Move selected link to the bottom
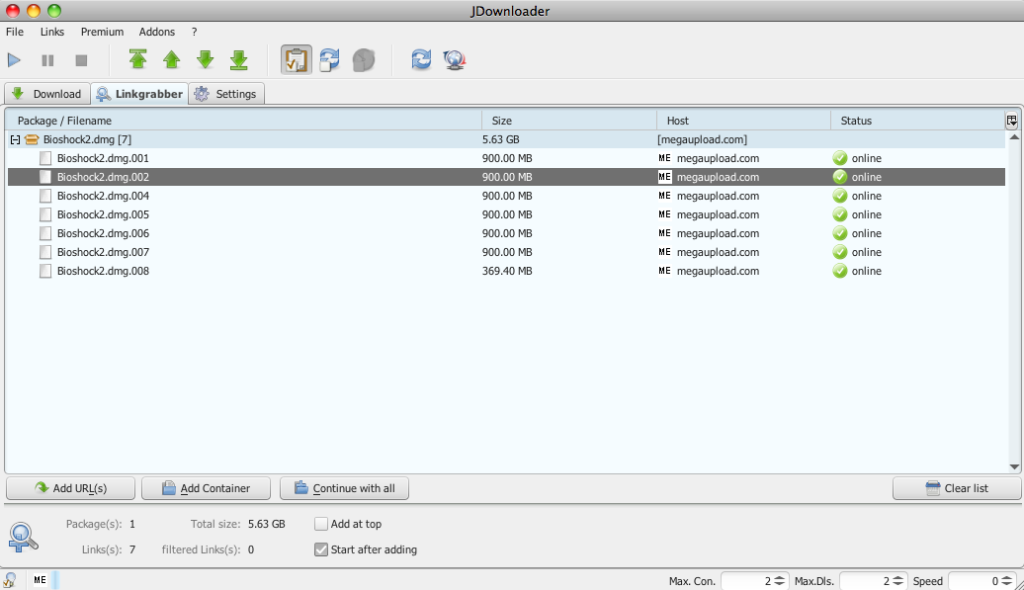This screenshot has height=590, width=1024. pyautogui.click(x=239, y=59)
